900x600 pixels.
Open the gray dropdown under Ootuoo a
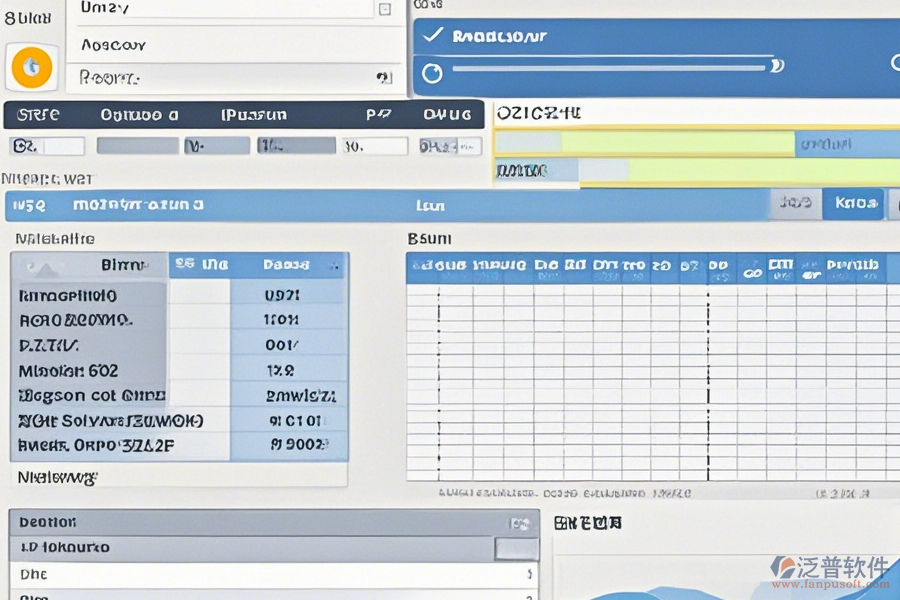click(137, 146)
